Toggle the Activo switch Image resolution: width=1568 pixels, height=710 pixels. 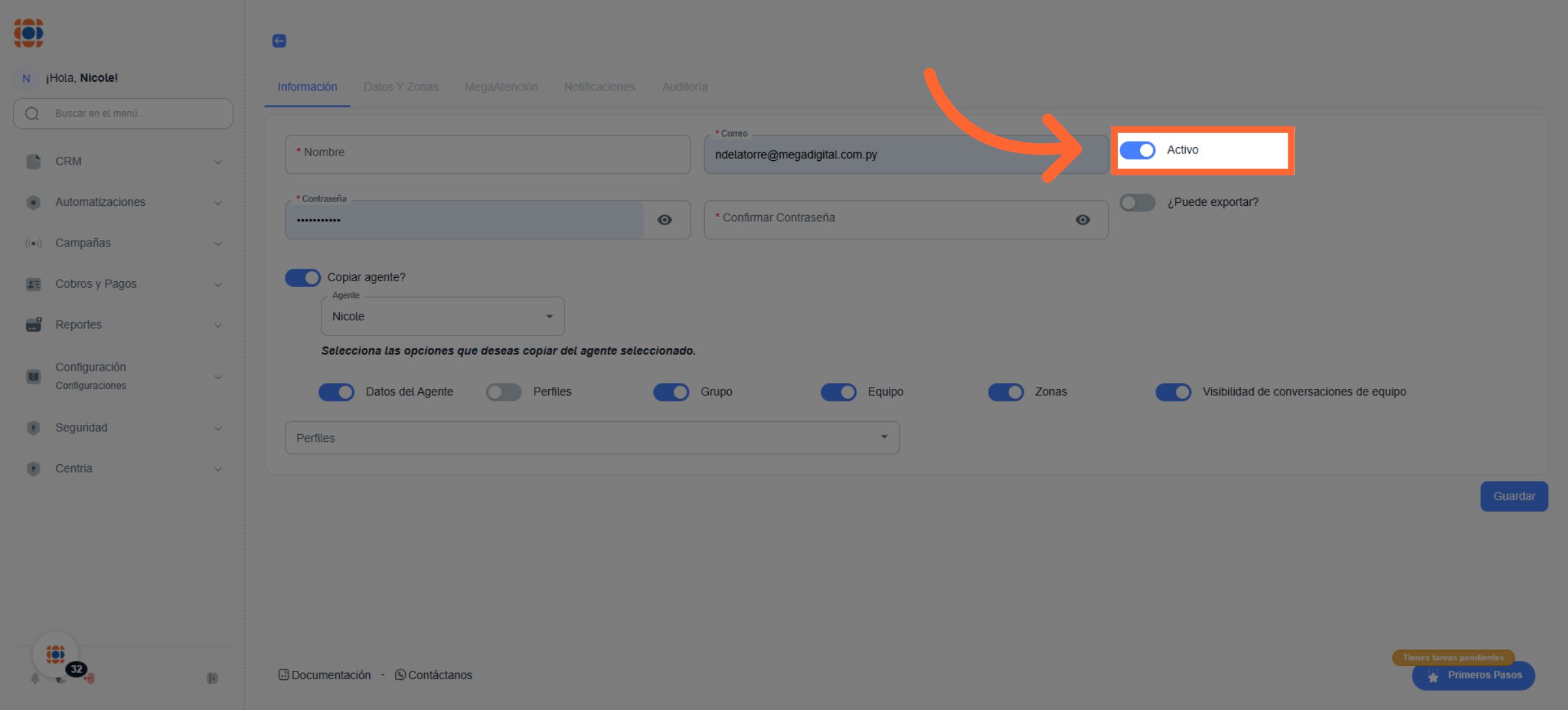pos(1137,150)
